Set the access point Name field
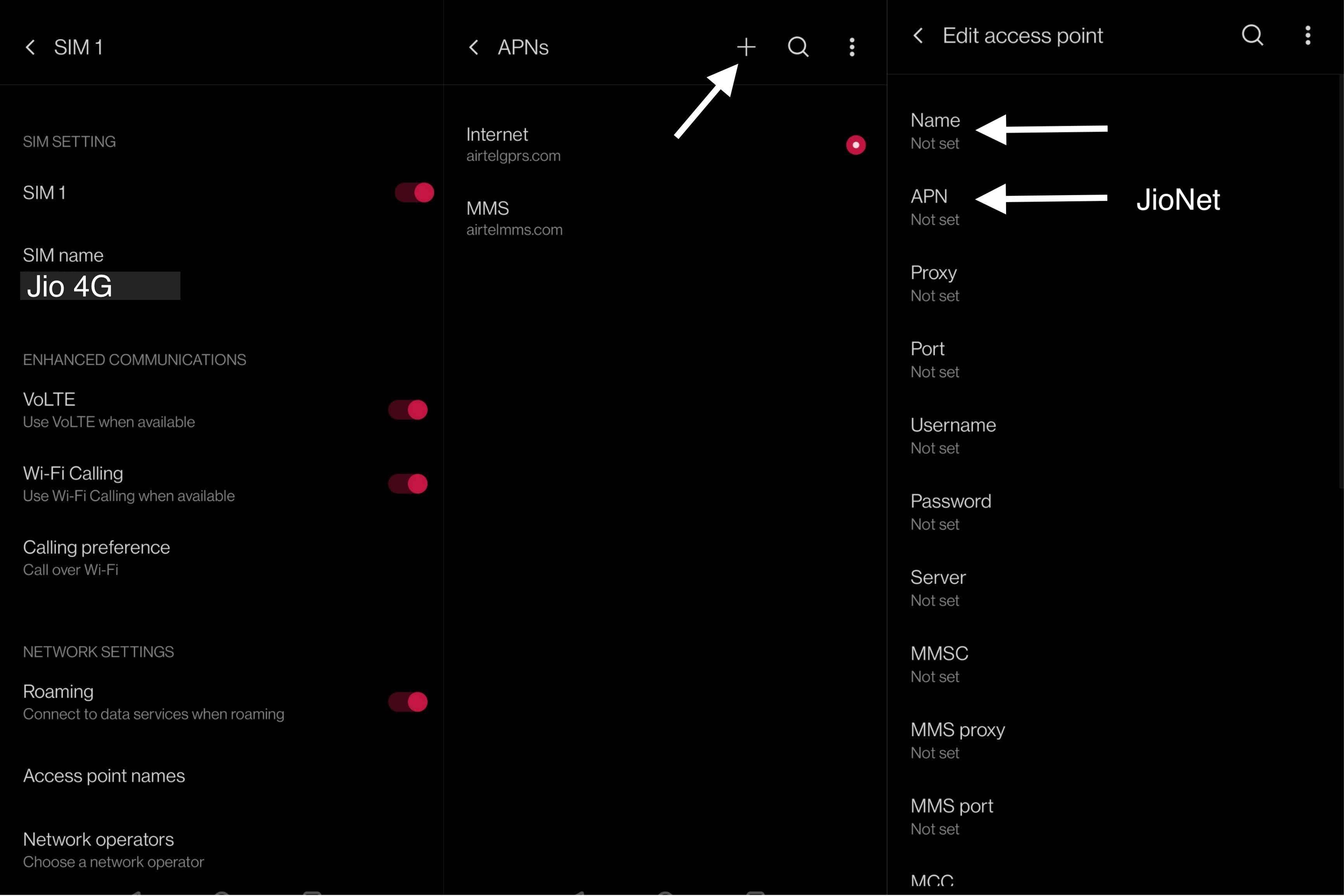Viewport: 1344px width, 896px height. 935,131
